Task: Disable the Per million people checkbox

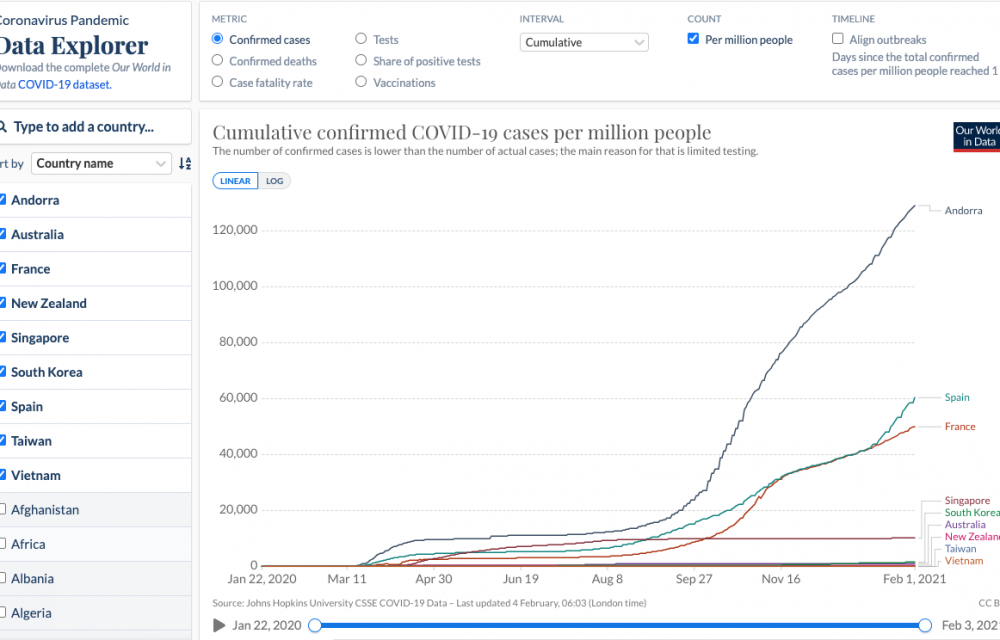Action: pos(694,40)
